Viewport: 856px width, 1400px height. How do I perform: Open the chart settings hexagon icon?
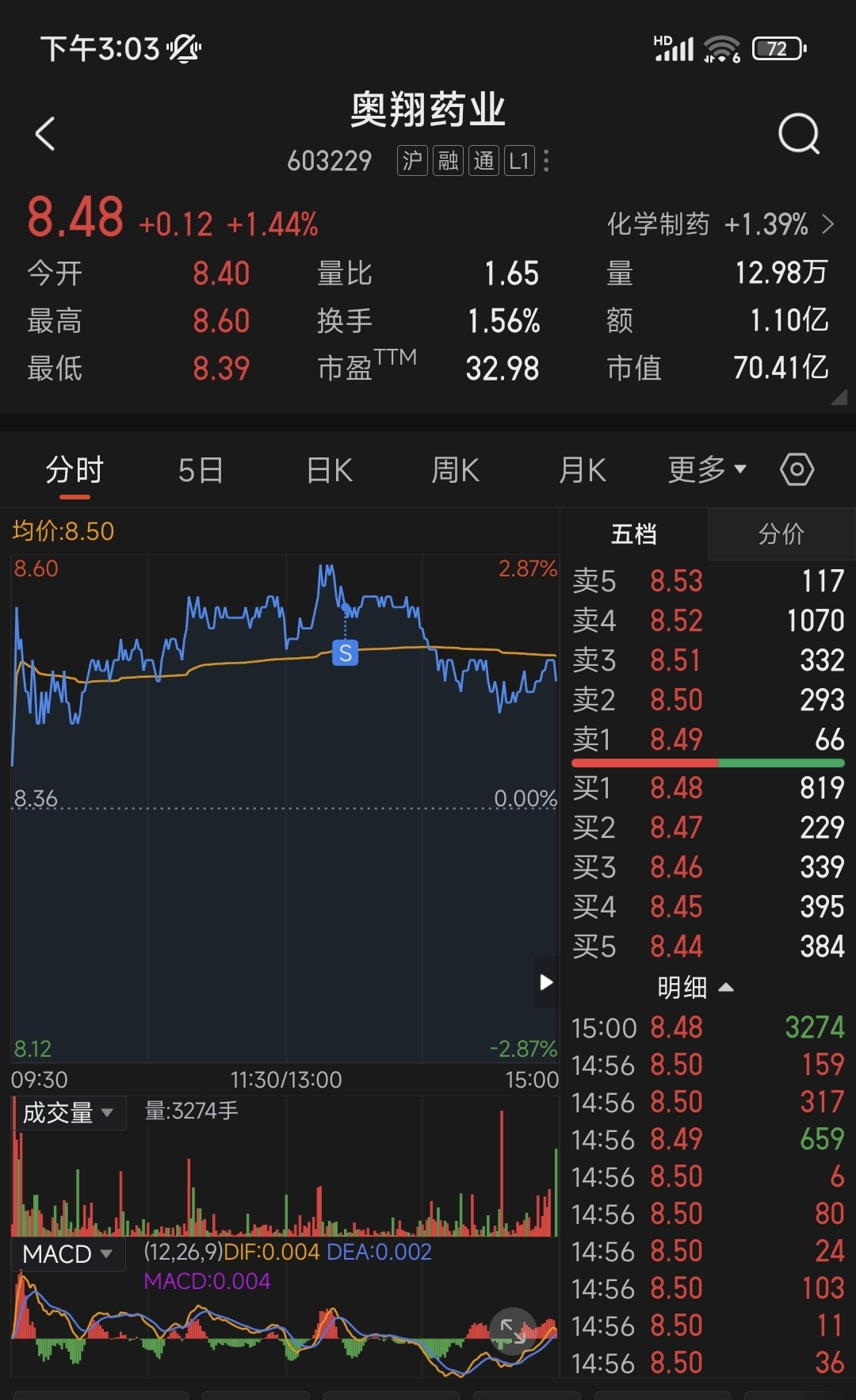(797, 469)
